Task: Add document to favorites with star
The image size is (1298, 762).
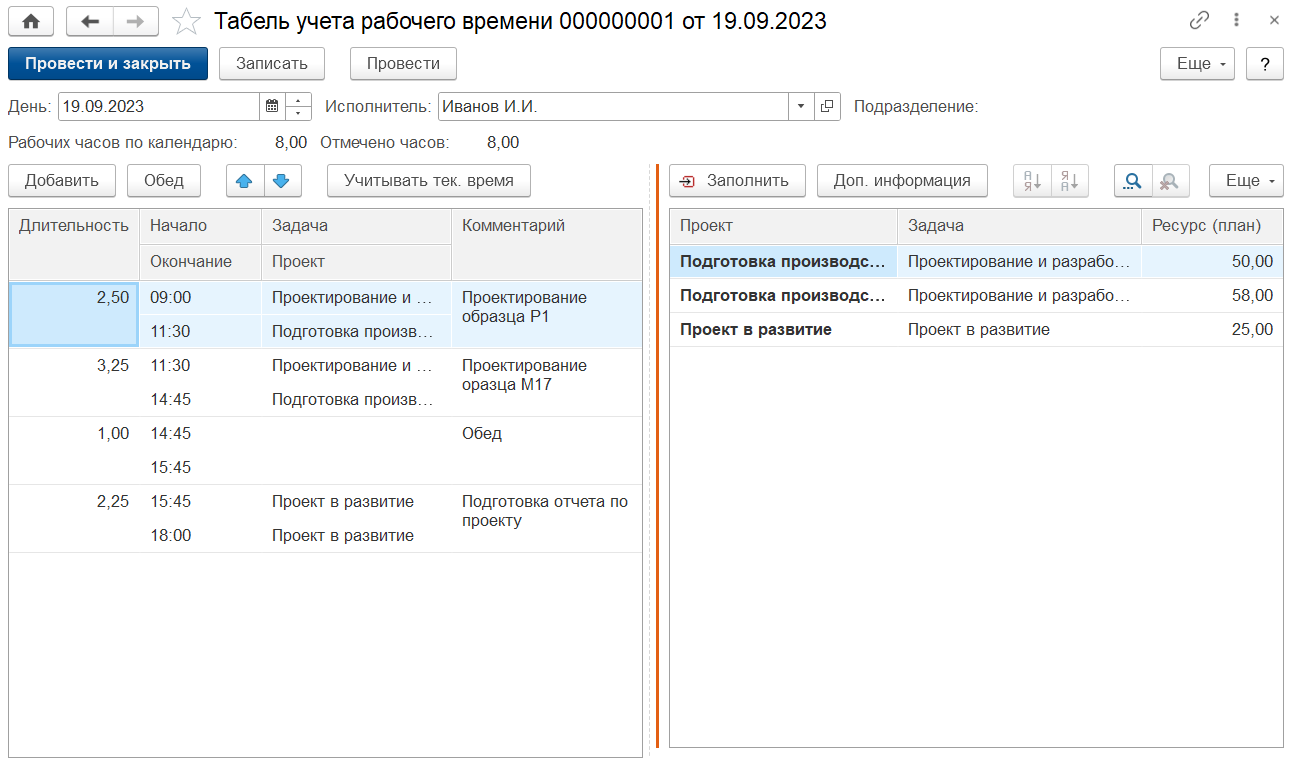Action: coord(186,21)
